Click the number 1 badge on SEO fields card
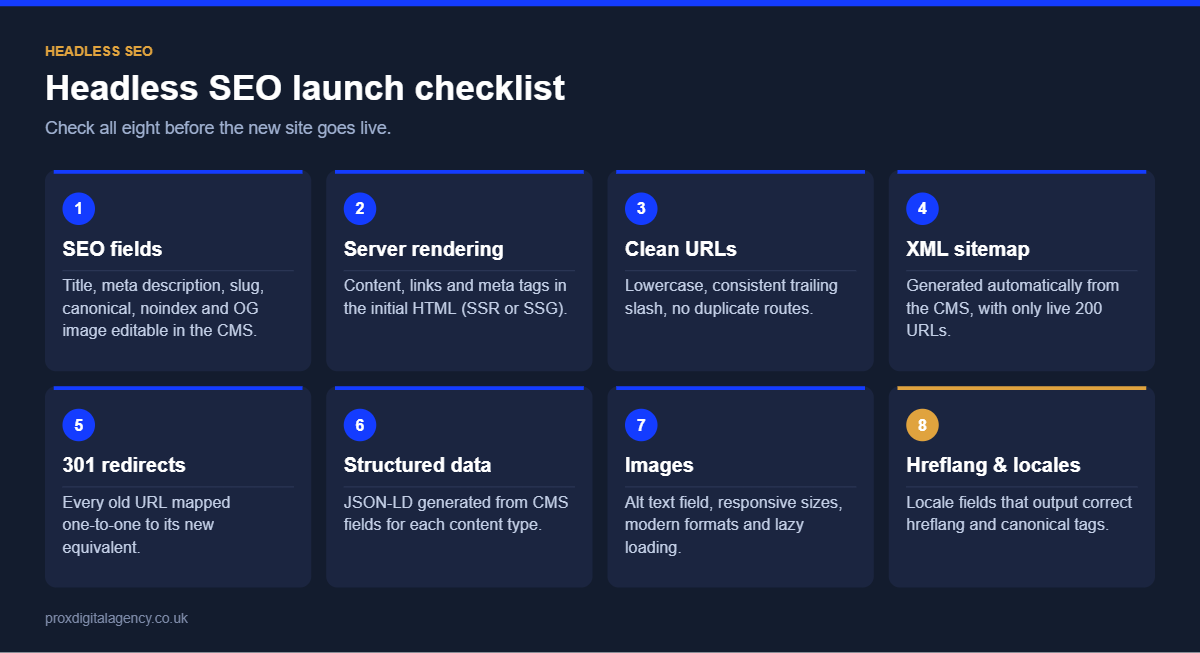The height and width of the screenshot is (653, 1200). 78,209
